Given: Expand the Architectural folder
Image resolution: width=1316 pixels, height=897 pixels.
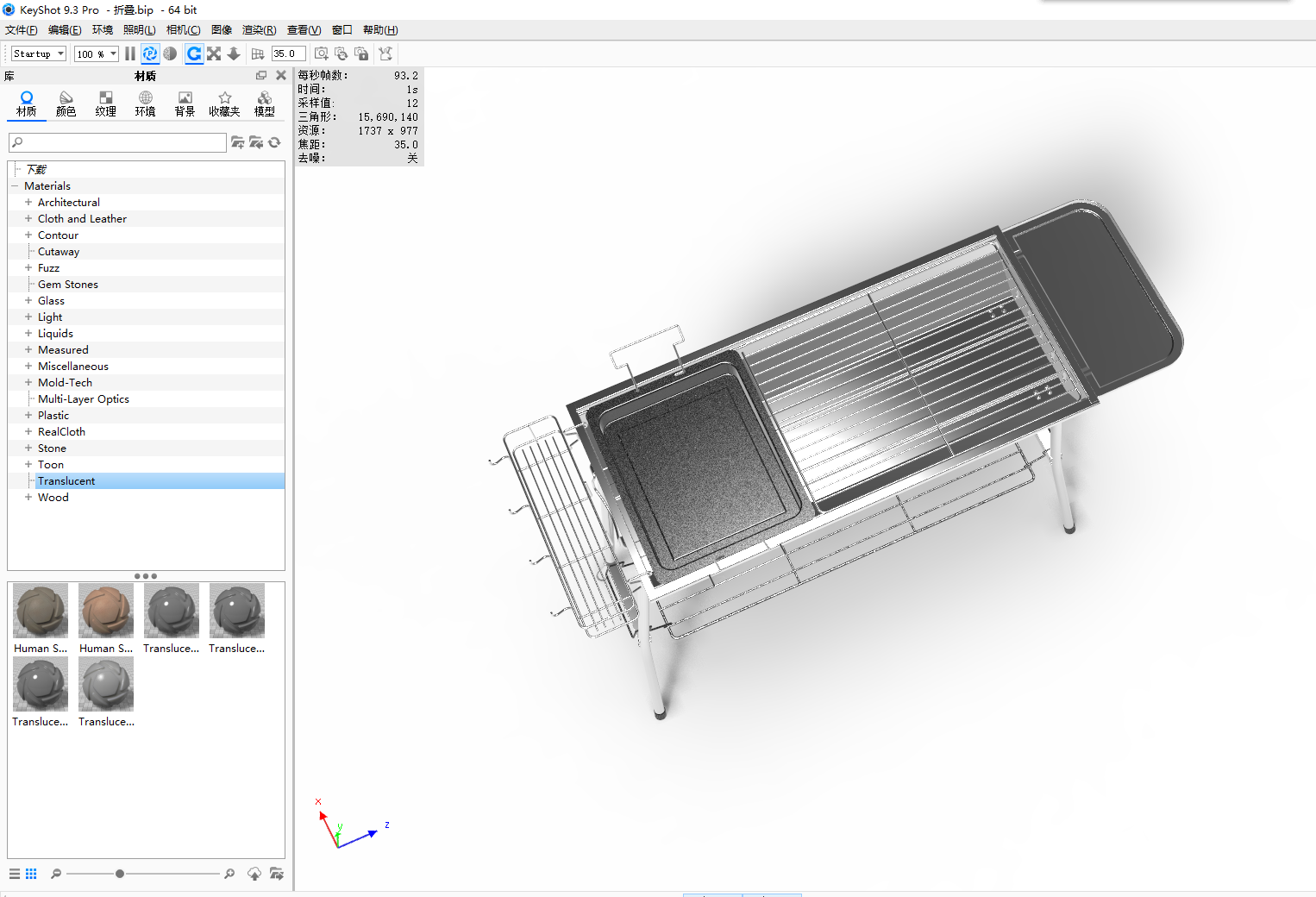Looking at the screenshot, I should pos(28,203).
